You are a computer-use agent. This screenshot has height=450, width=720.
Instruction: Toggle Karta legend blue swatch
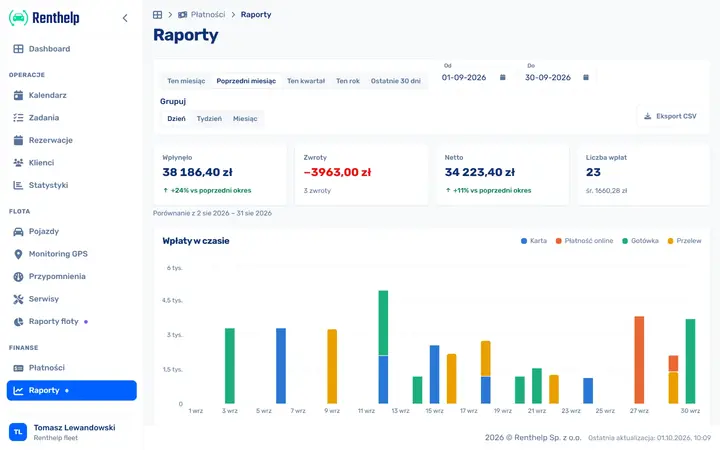[x=524, y=241]
